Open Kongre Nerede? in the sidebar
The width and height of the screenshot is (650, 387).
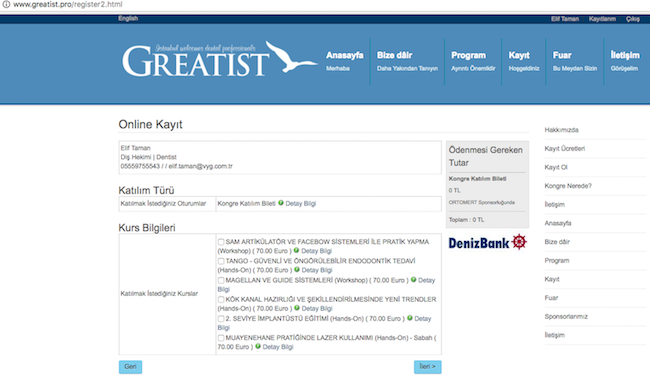pyautogui.click(x=568, y=186)
